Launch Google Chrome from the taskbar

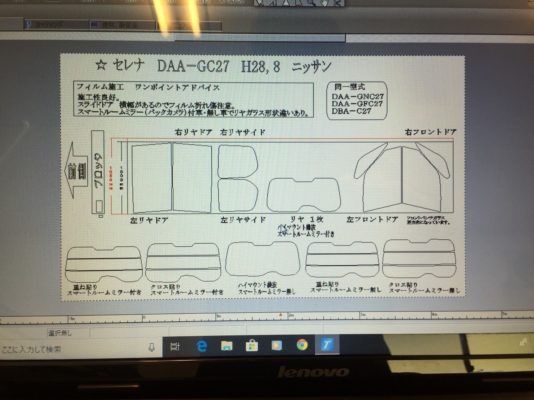[x=302, y=345]
